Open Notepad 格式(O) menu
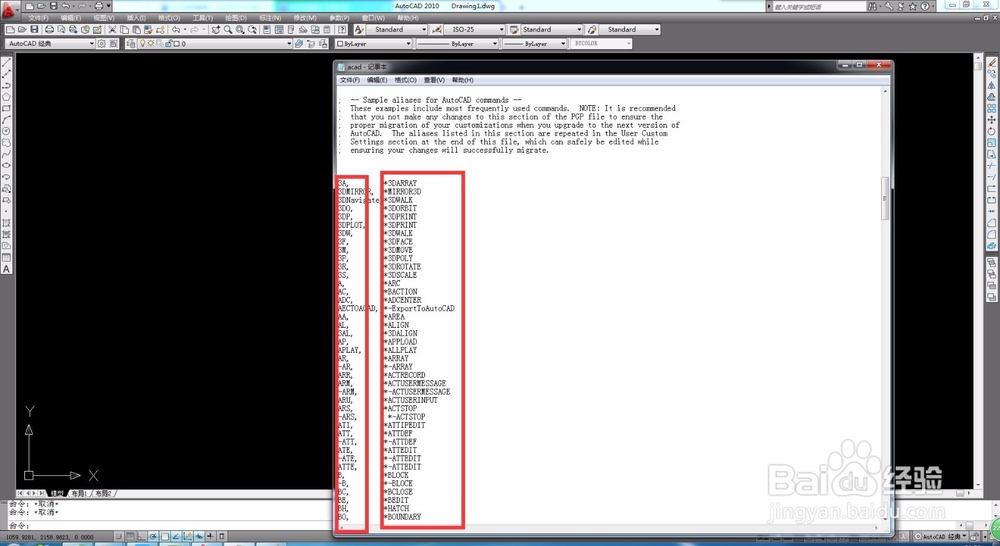The image size is (1000, 546). tap(406, 80)
